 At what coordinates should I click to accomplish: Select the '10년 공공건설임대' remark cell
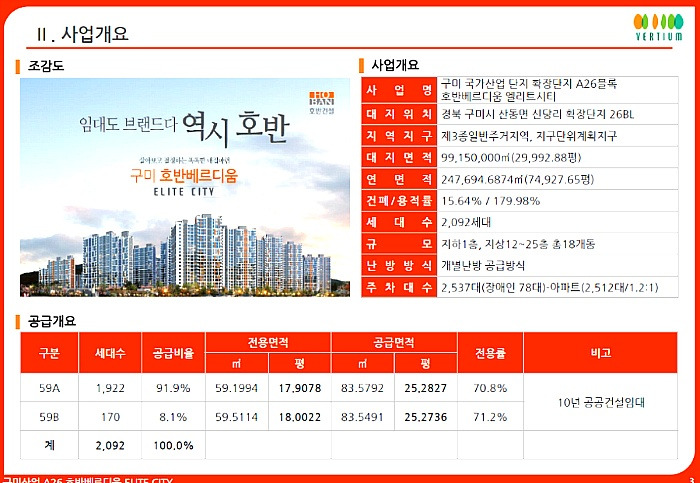(600, 402)
